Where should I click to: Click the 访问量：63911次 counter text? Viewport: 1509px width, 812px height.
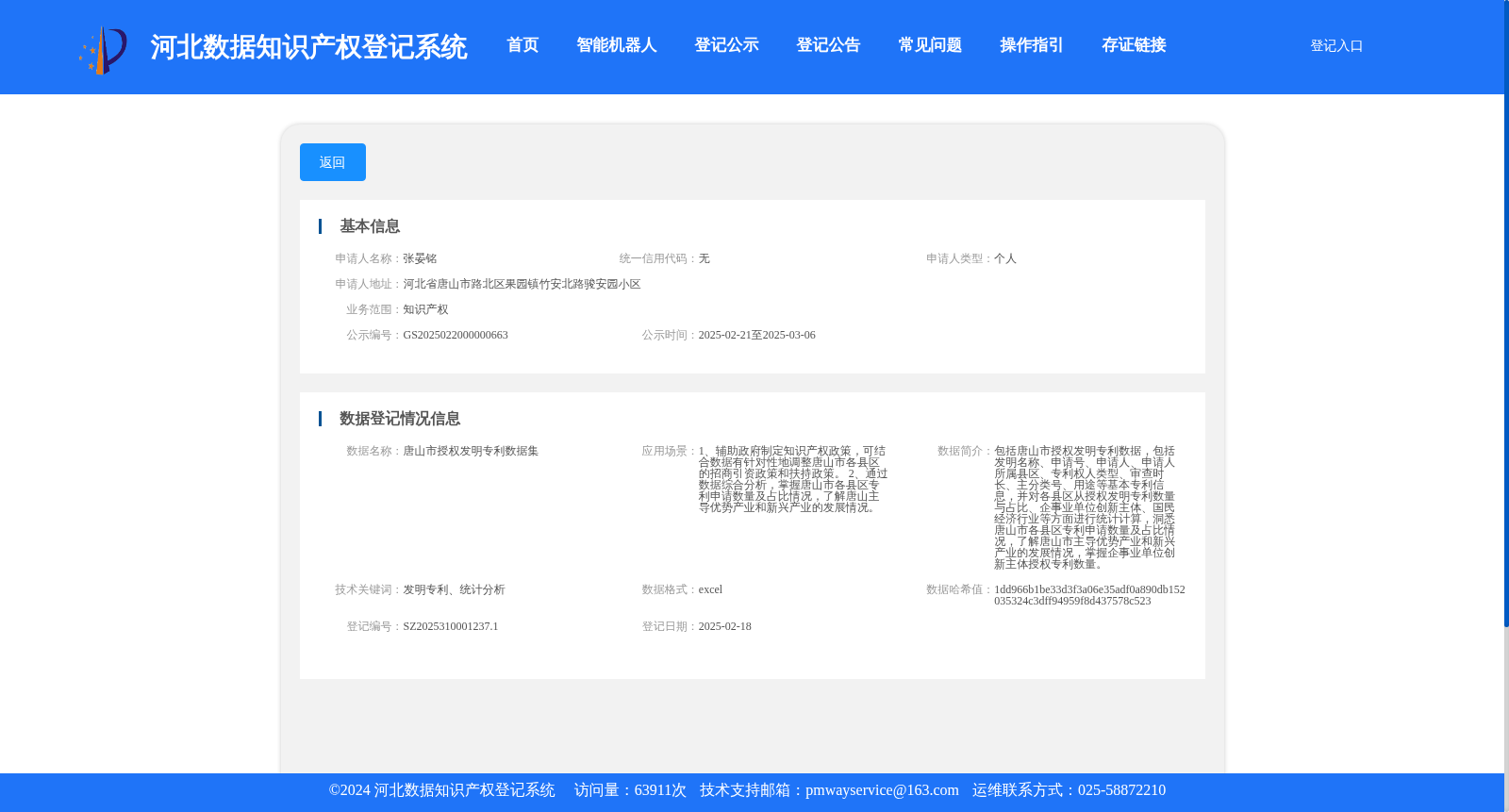pos(630,790)
